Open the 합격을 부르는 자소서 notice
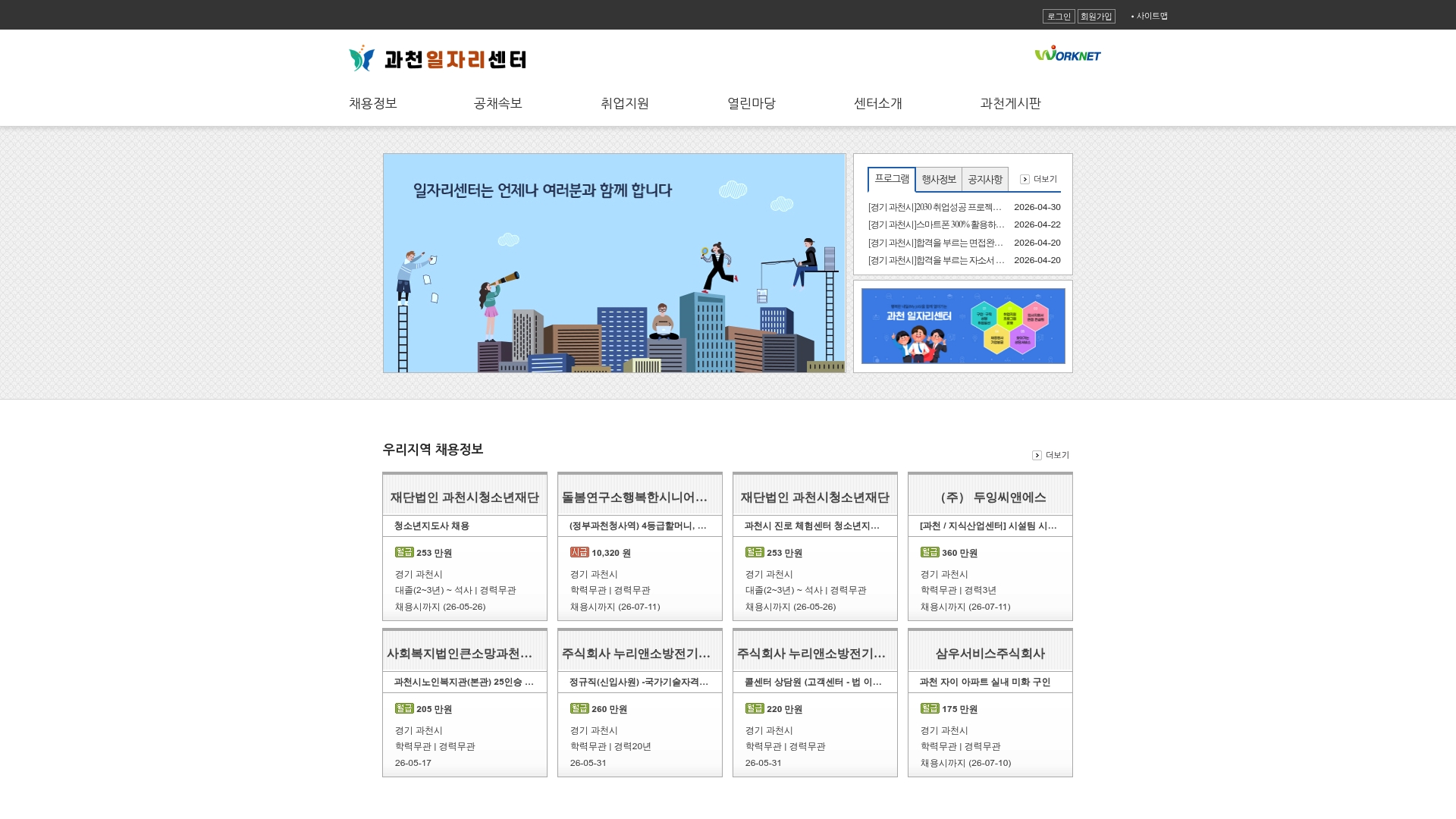Screen dimensions: 1456x819 tap(937, 260)
